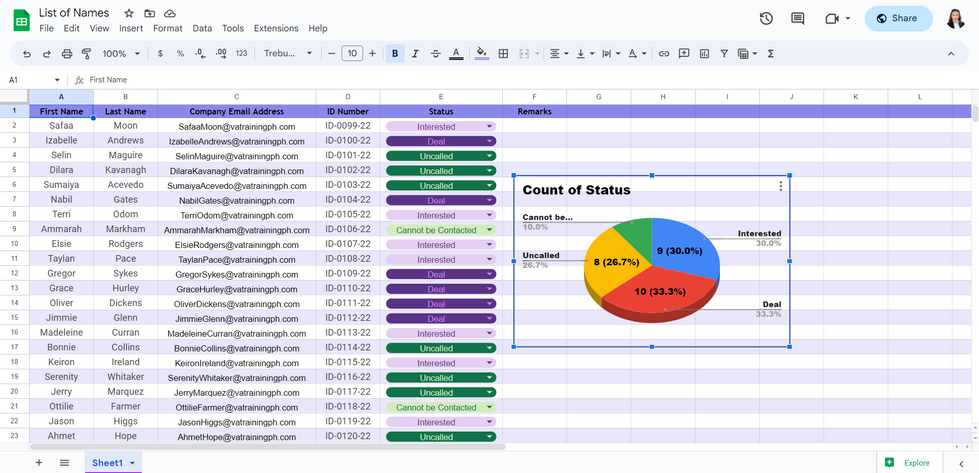Open the fill color picker

pyautogui.click(x=481, y=53)
